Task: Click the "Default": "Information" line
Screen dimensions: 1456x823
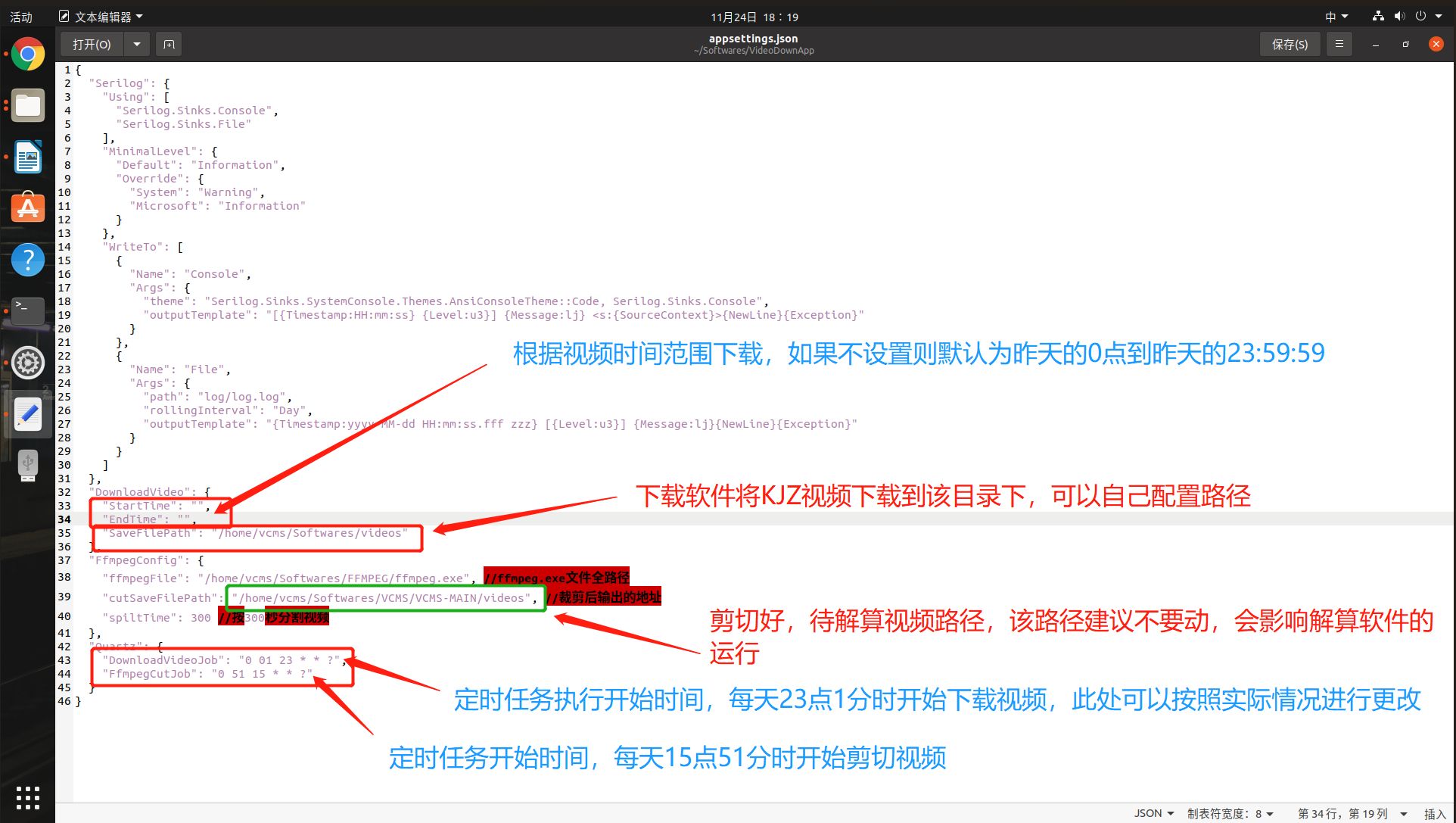Action: (201, 165)
